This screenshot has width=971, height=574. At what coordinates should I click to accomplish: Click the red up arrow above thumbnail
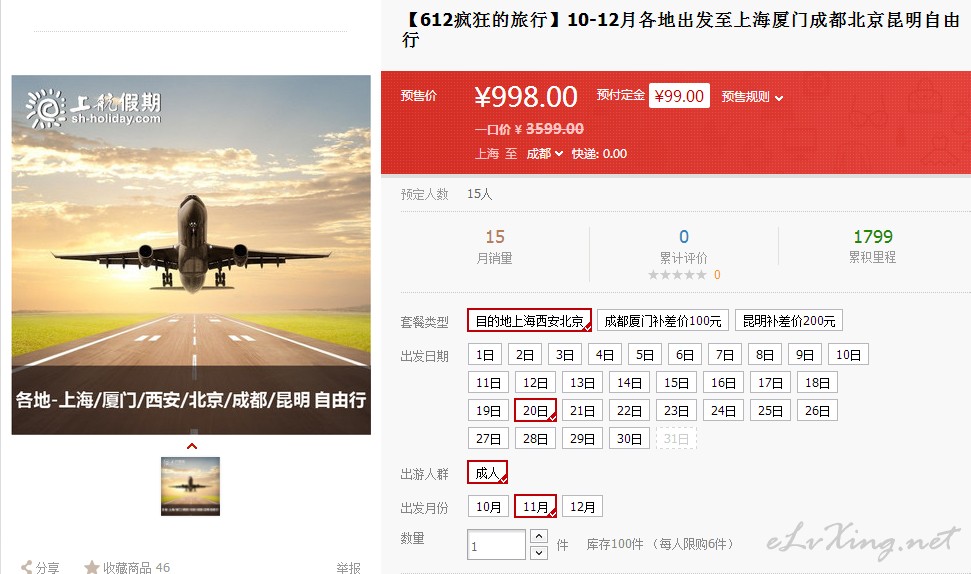(192, 446)
